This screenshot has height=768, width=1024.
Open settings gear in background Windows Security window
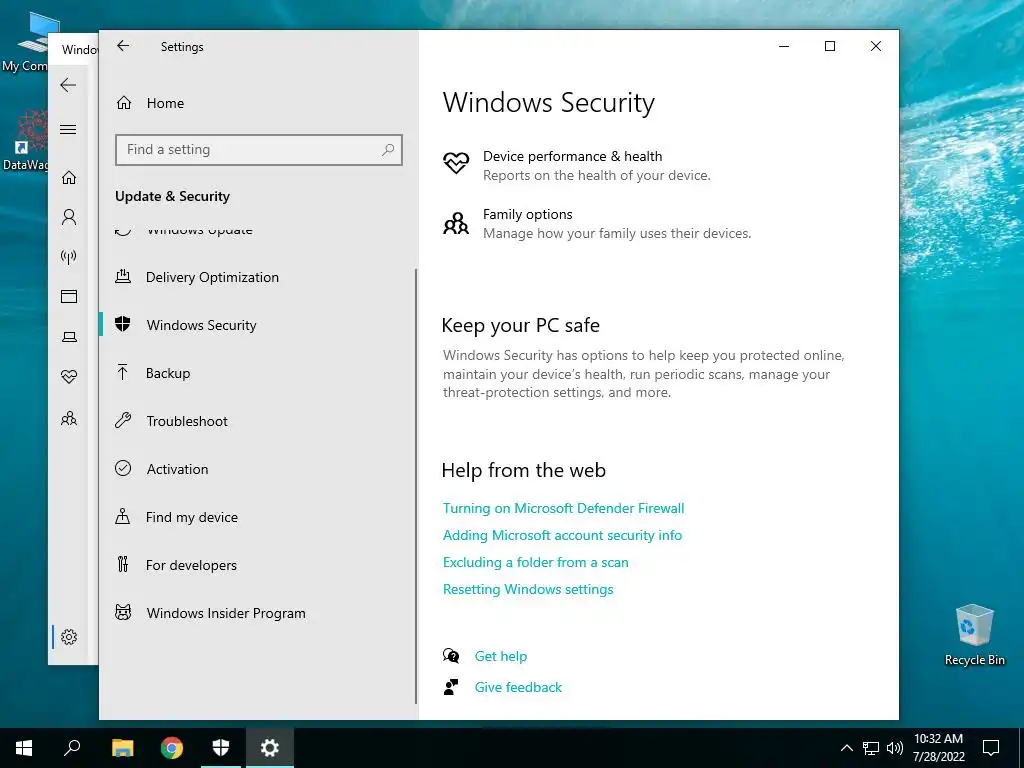(69, 637)
